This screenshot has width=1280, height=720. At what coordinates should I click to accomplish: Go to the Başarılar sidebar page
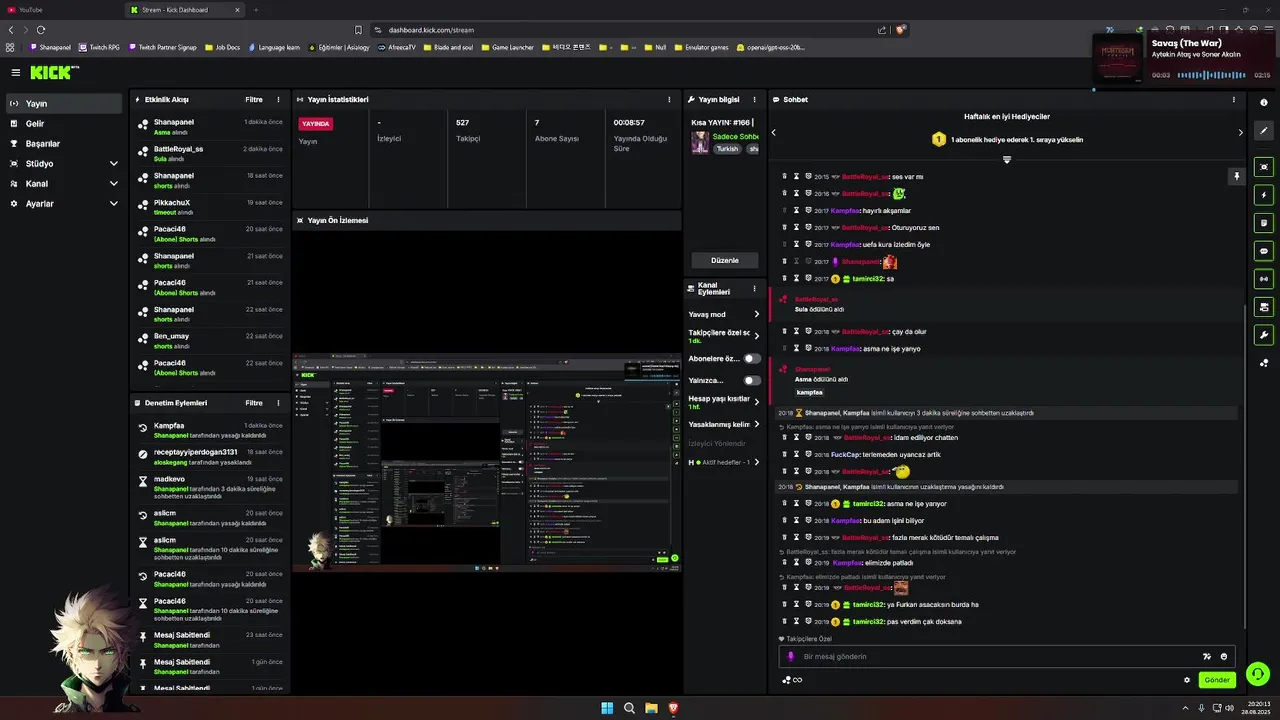(x=64, y=143)
